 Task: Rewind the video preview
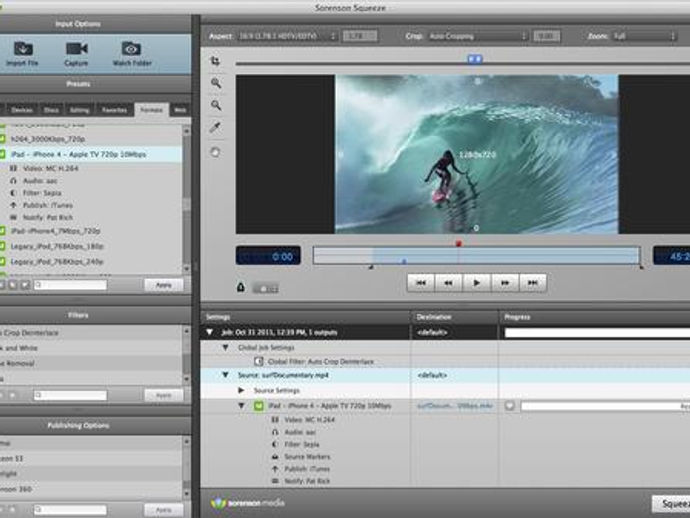pos(448,283)
